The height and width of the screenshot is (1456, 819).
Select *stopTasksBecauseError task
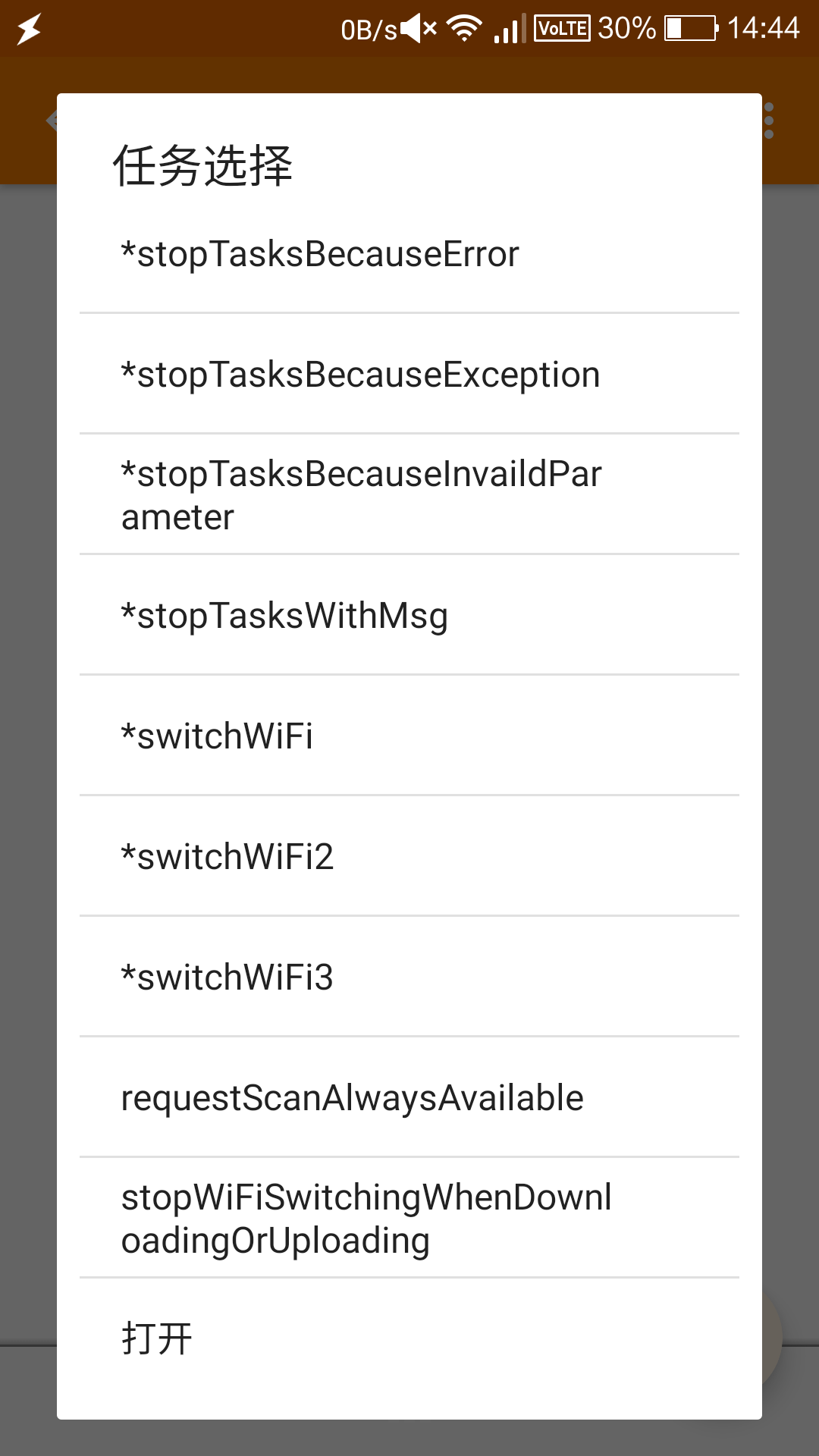tap(409, 254)
